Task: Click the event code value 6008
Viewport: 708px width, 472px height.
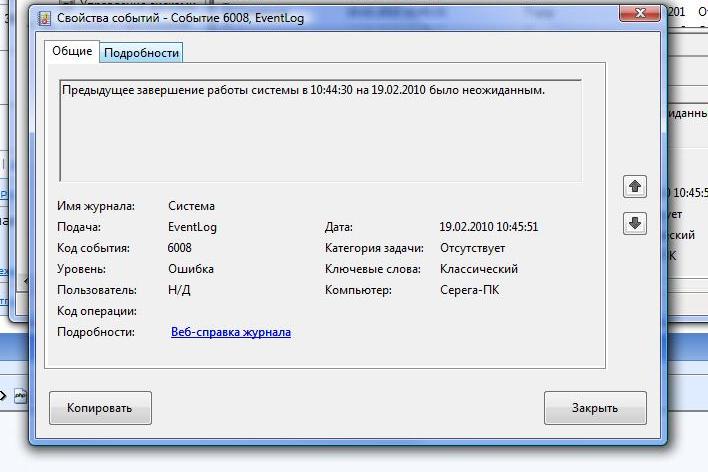Action: (x=179, y=248)
